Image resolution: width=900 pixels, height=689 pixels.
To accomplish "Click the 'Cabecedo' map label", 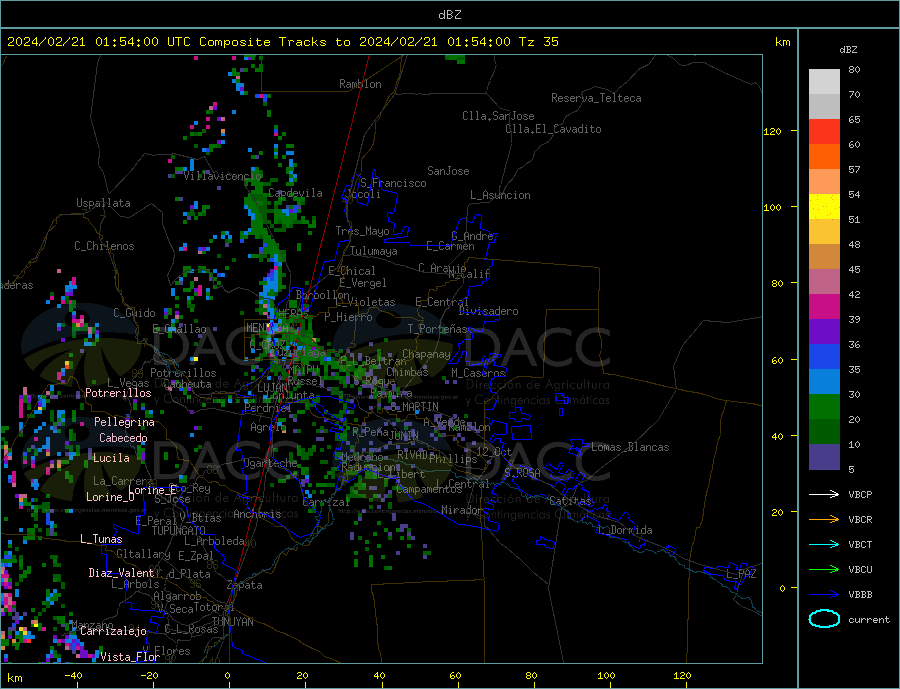I will click(x=123, y=438).
